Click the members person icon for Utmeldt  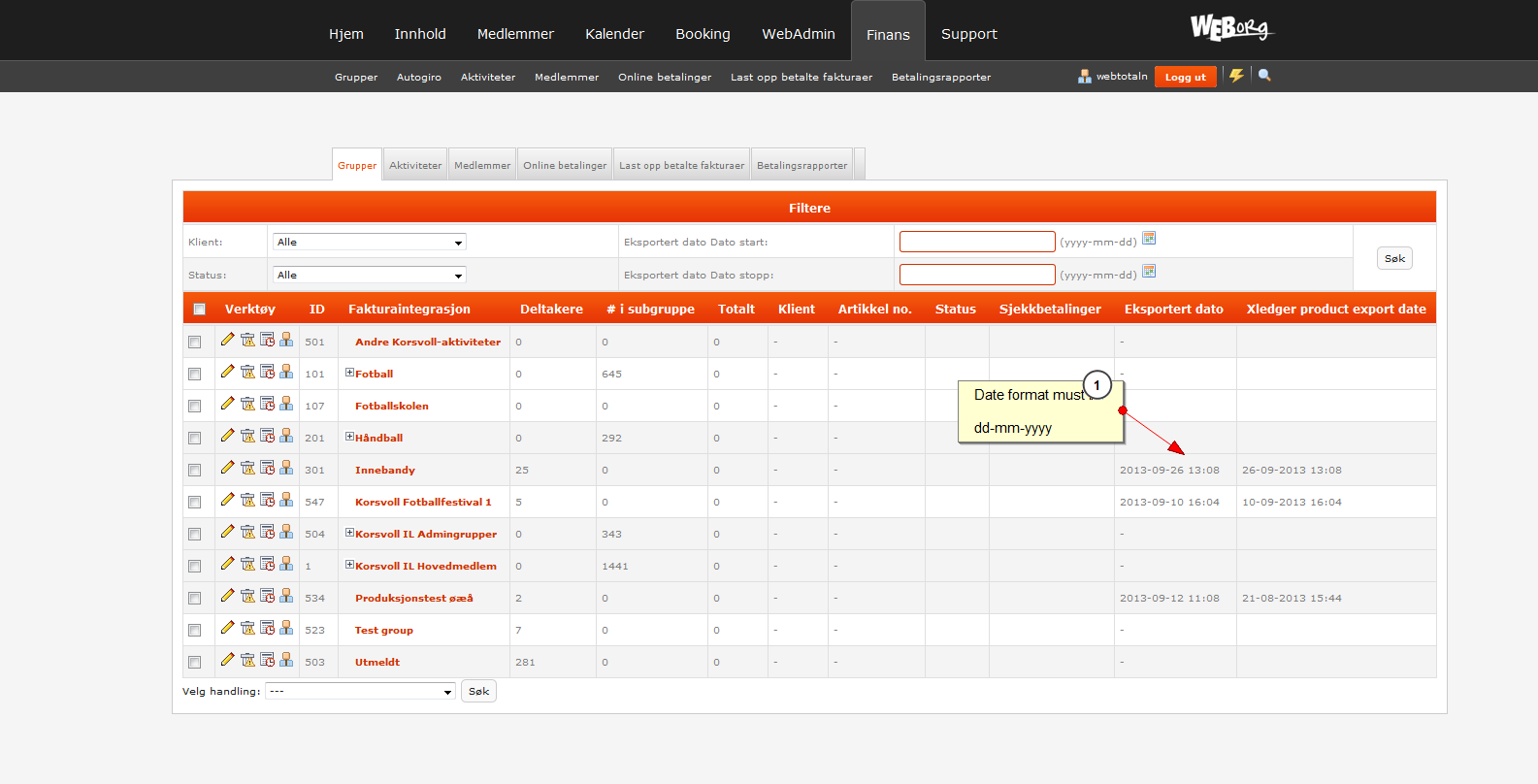[x=286, y=660]
